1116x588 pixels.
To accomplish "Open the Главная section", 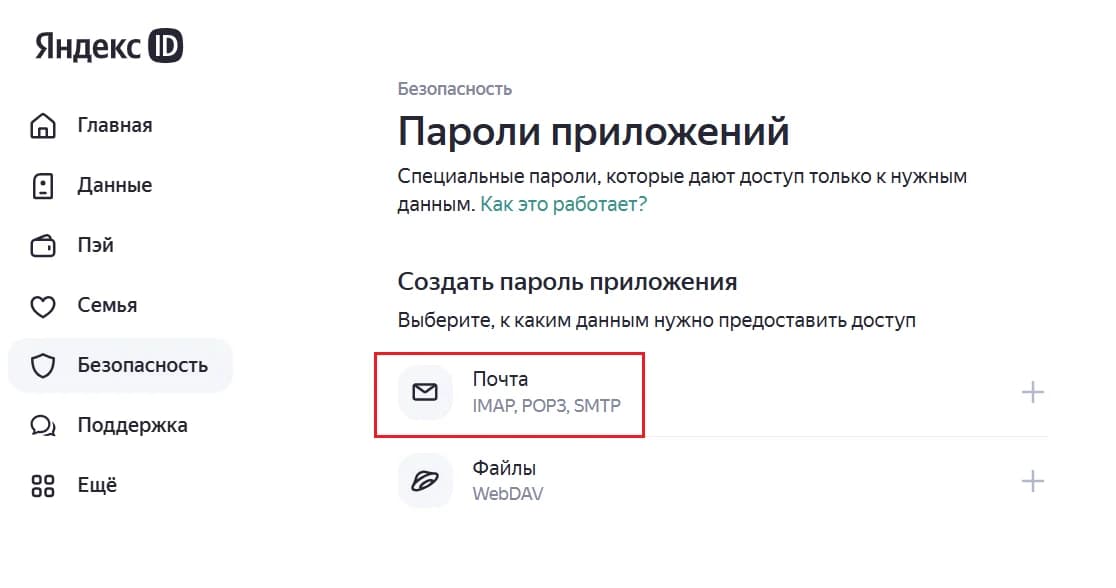I will point(115,125).
